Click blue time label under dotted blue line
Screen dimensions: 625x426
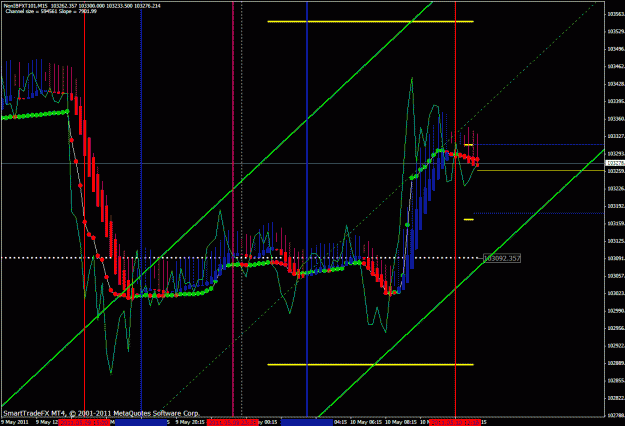click(x=141, y=422)
